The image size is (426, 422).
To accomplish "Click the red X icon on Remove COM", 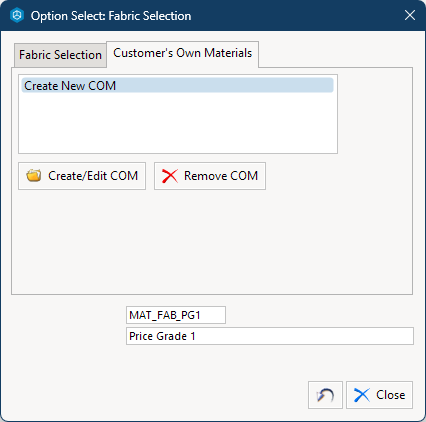I will click(170, 176).
